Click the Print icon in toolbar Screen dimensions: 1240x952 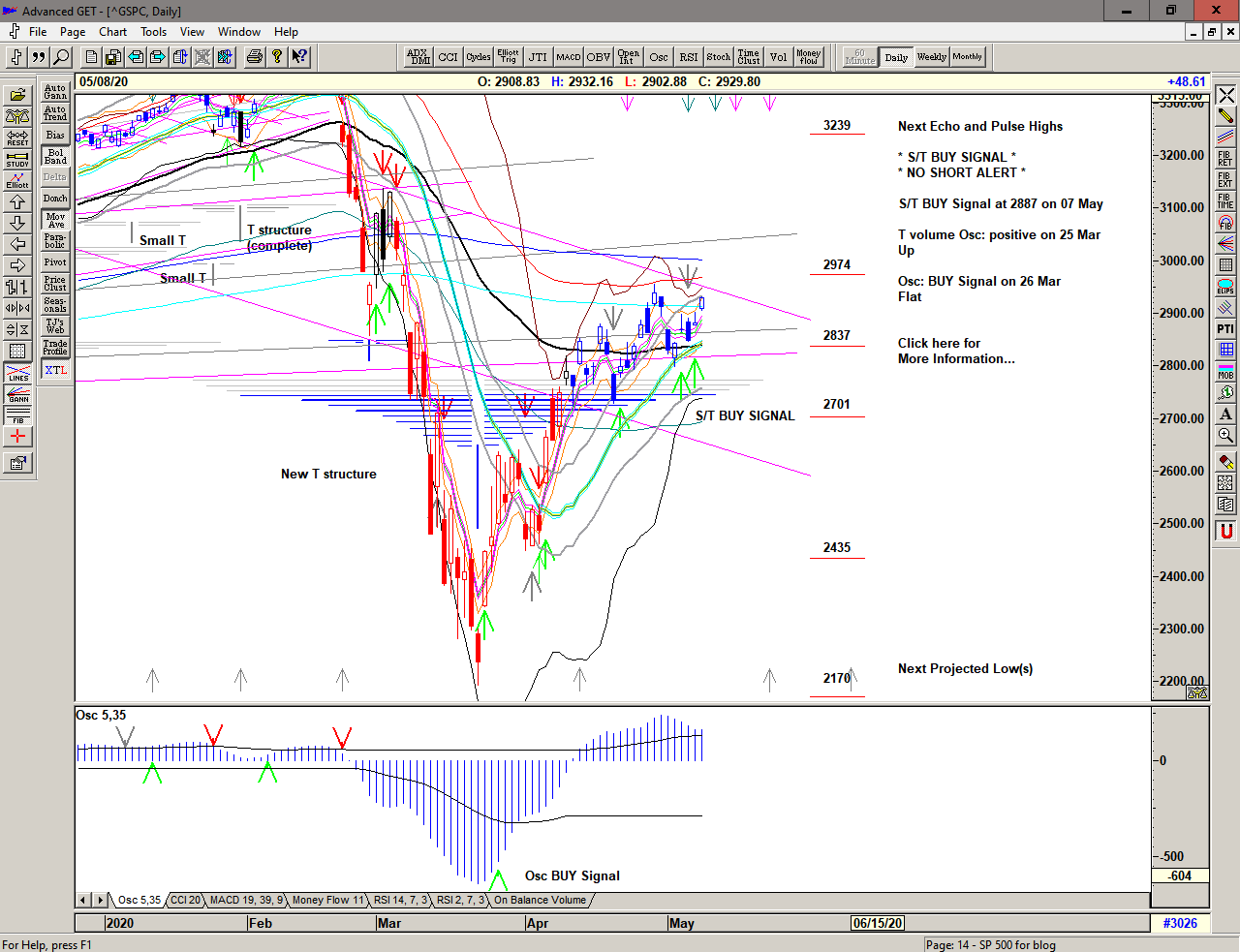[254, 57]
